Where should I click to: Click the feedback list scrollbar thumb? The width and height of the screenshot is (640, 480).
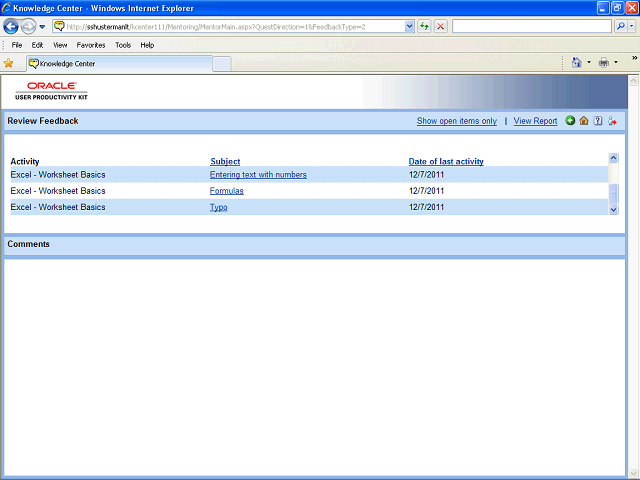(613, 194)
